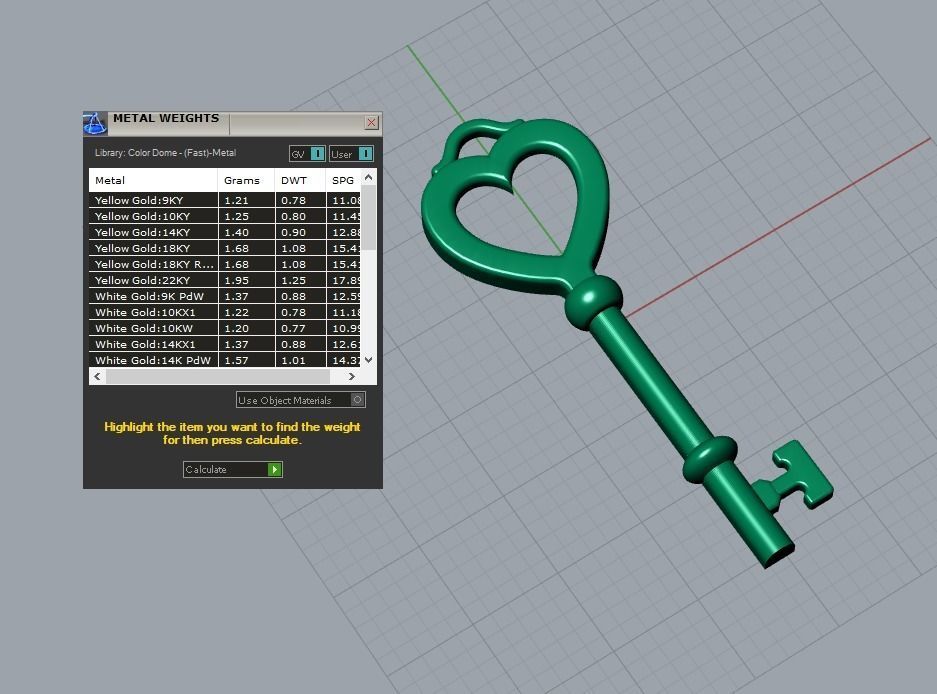Toggle Use Object Materials option

click(301, 400)
